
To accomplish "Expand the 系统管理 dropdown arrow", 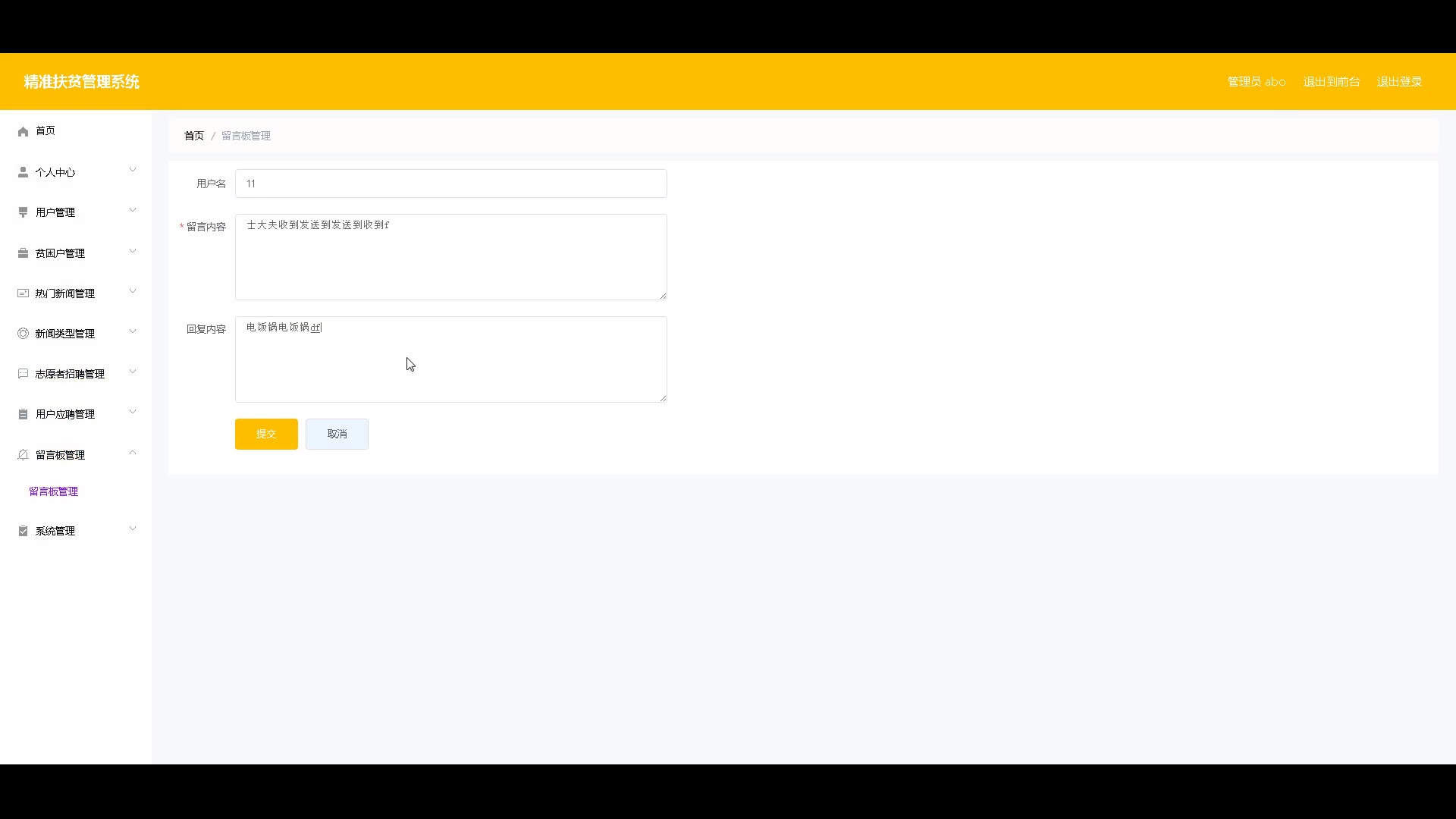I will tap(133, 529).
